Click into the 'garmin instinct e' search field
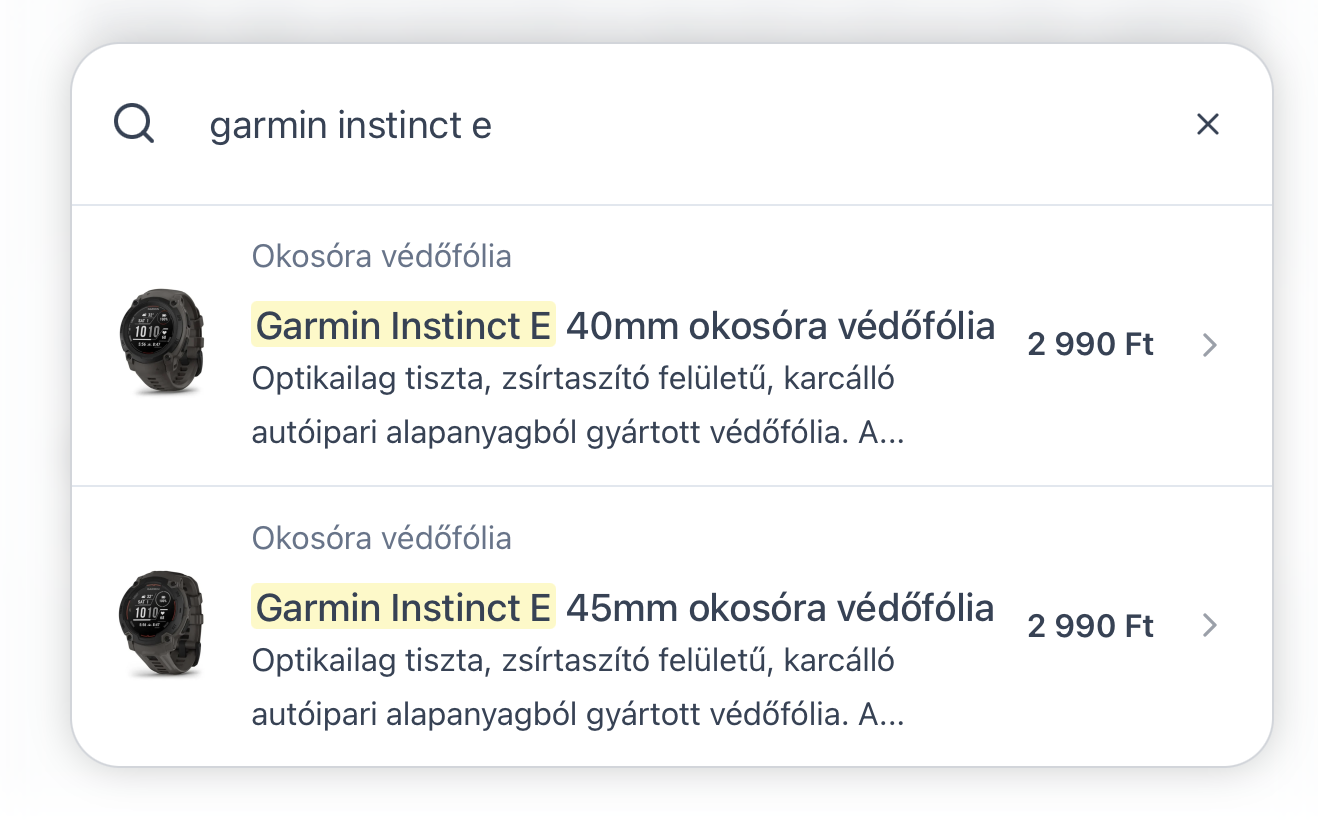The width and height of the screenshot is (1318, 822). [680, 126]
